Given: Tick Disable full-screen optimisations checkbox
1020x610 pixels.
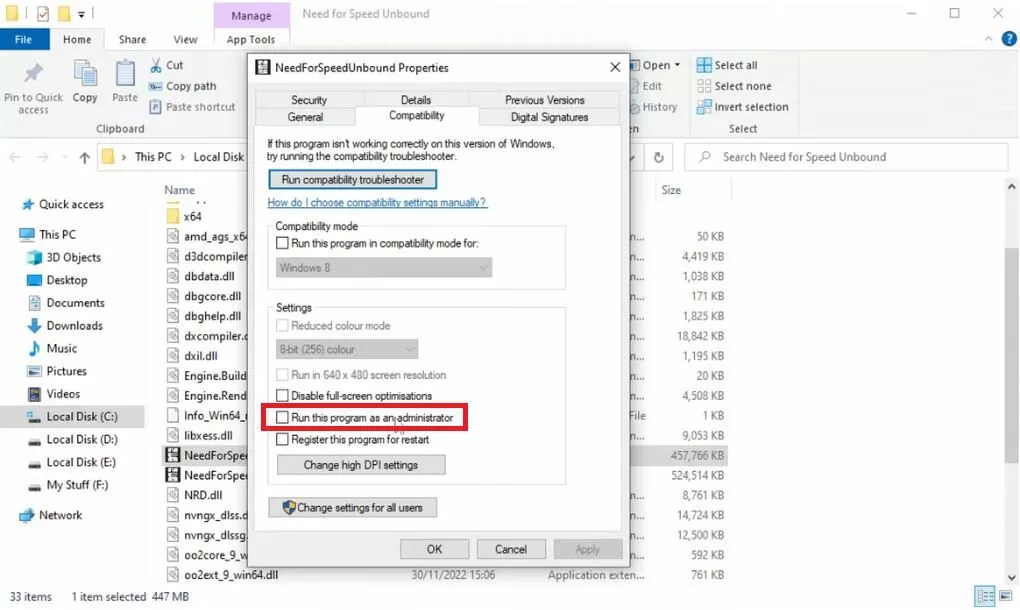Looking at the screenshot, I should pyautogui.click(x=283, y=396).
